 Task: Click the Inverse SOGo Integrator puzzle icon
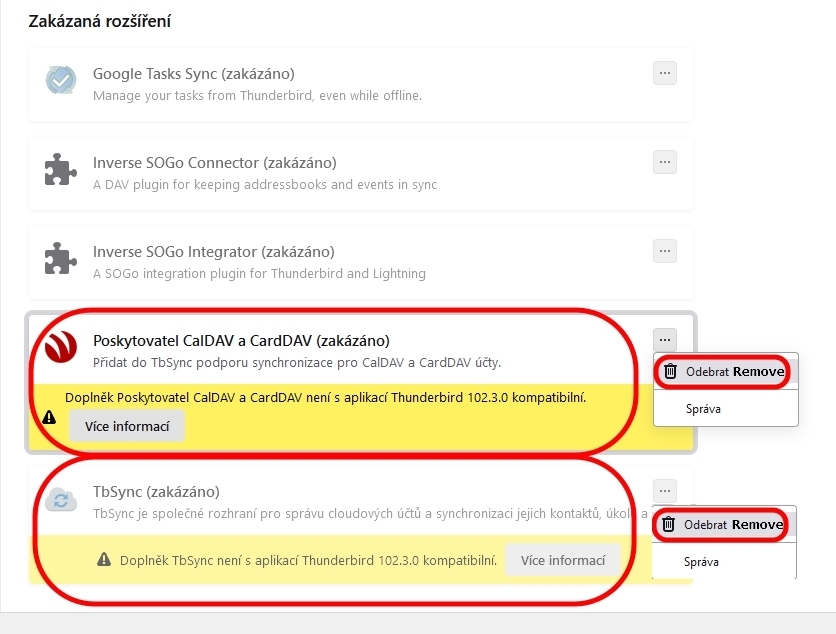[x=60, y=259]
